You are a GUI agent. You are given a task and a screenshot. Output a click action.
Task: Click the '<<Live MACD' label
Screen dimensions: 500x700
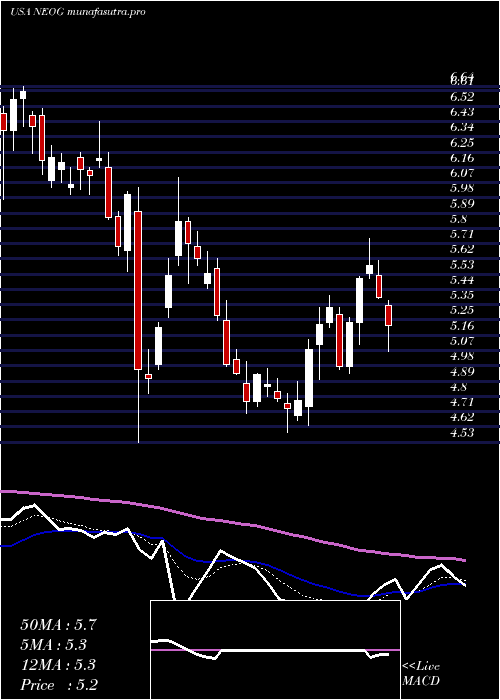pyautogui.click(x=421, y=674)
